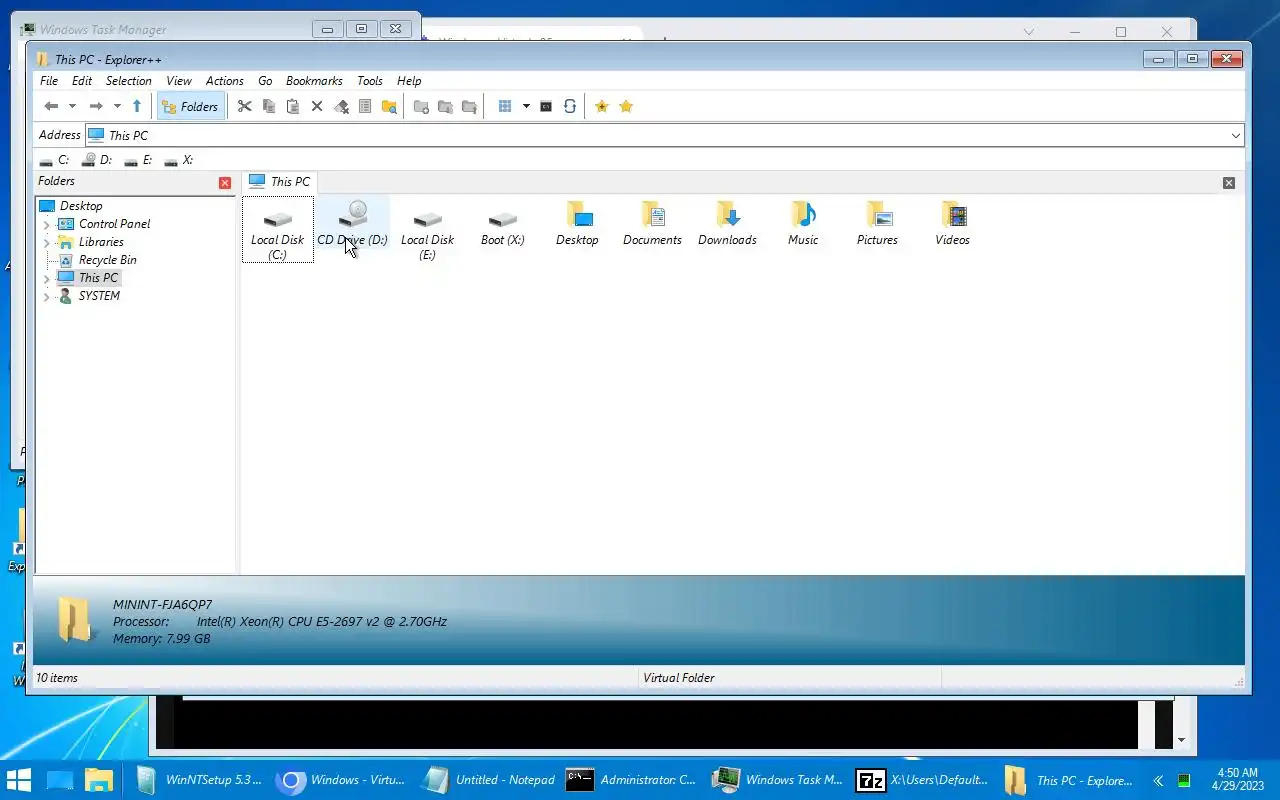Click the Delete Permanently icon
Image resolution: width=1280 pixels, height=800 pixels.
(341, 106)
